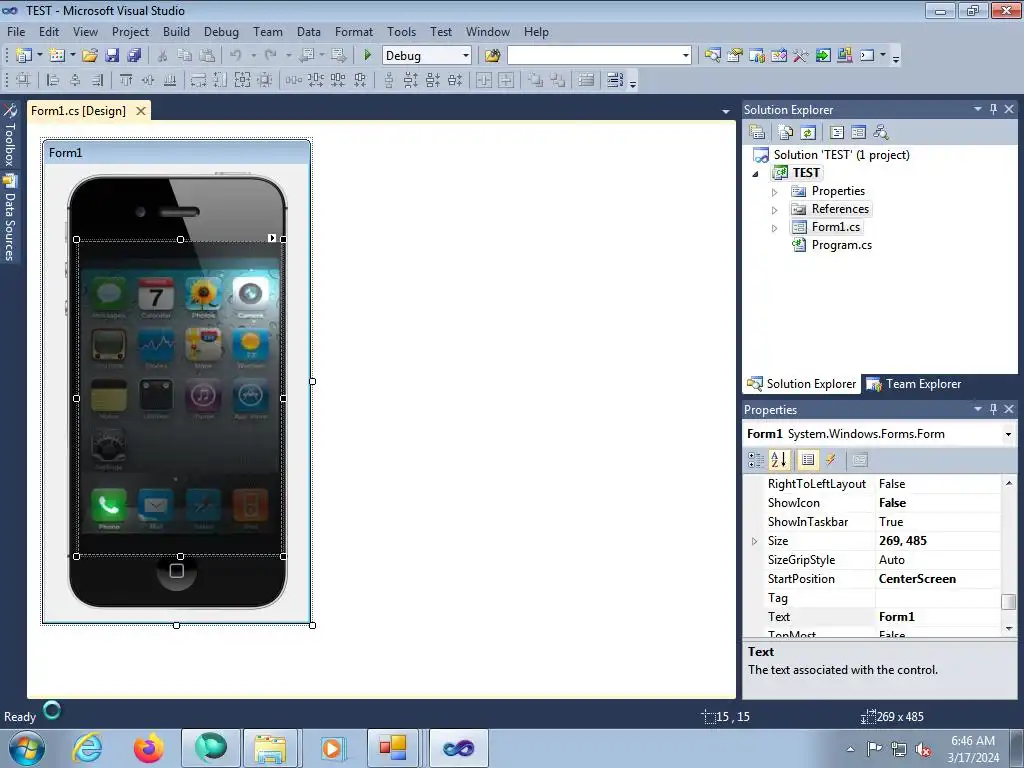Click the View Code icon in Solution Explorer

click(837, 133)
